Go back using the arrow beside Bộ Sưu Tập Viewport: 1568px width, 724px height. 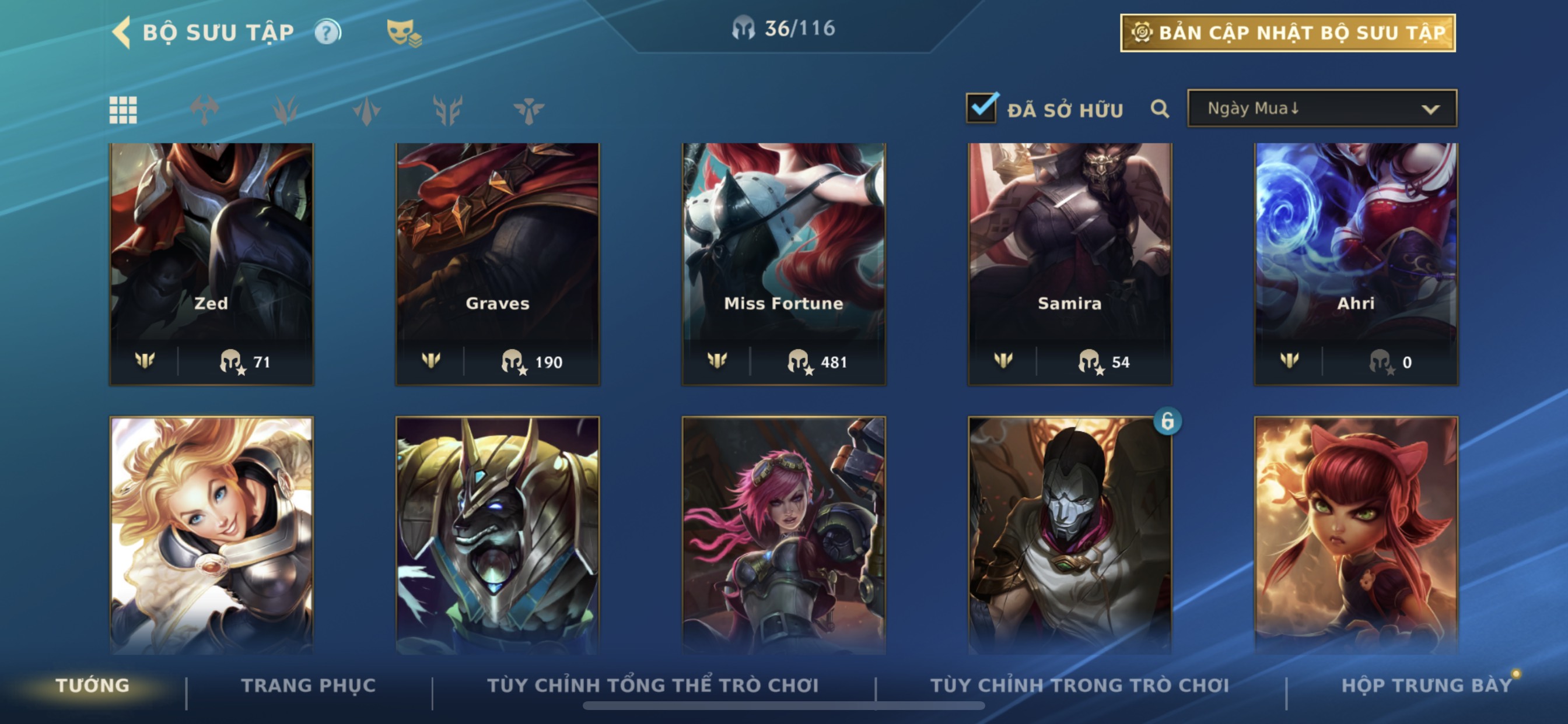(x=122, y=31)
